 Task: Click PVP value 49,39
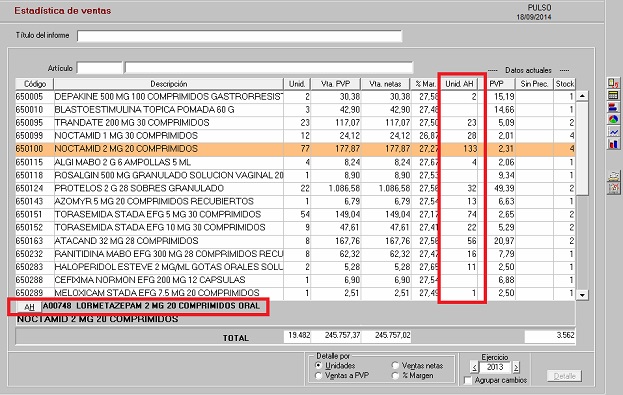coord(504,188)
